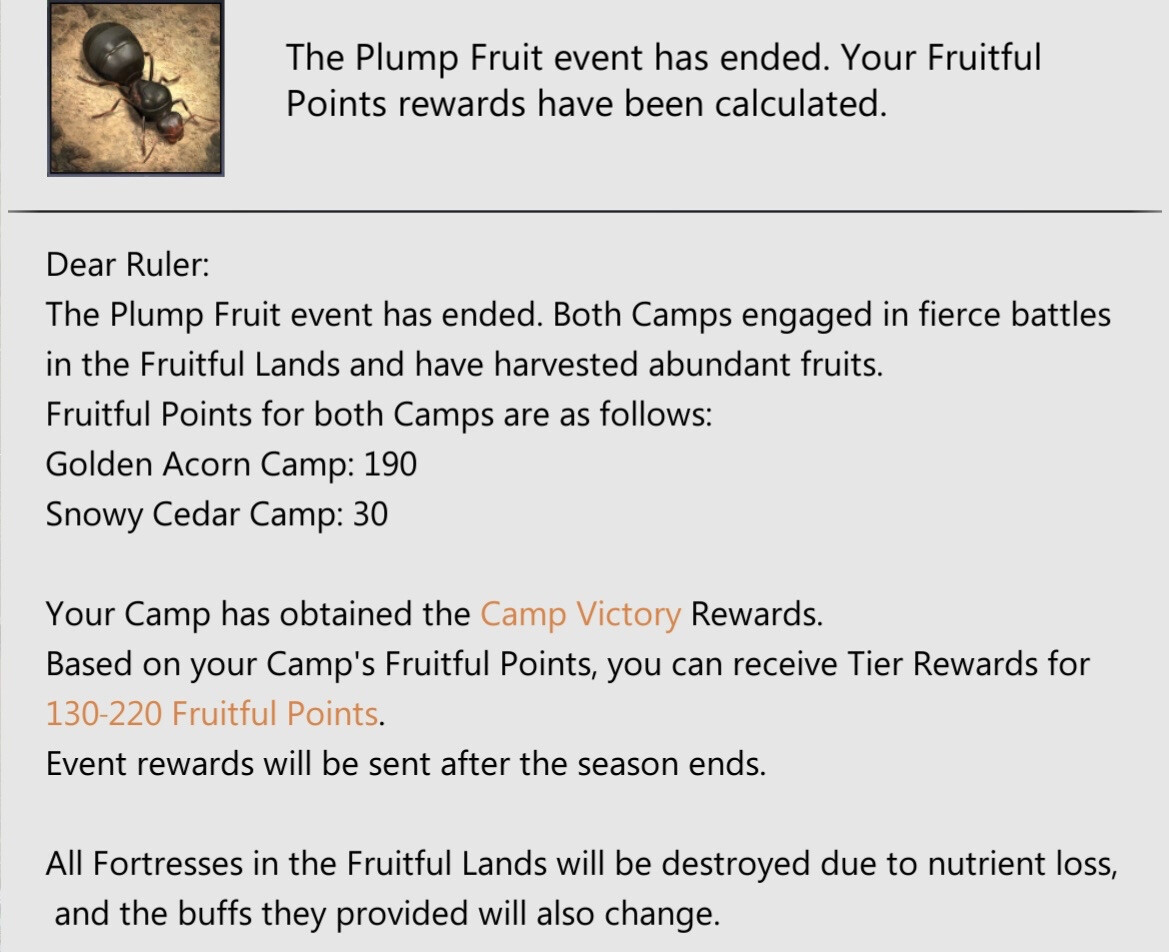
Task: Click "have harvested abundant fruits" line
Action: pyautogui.click(x=464, y=365)
